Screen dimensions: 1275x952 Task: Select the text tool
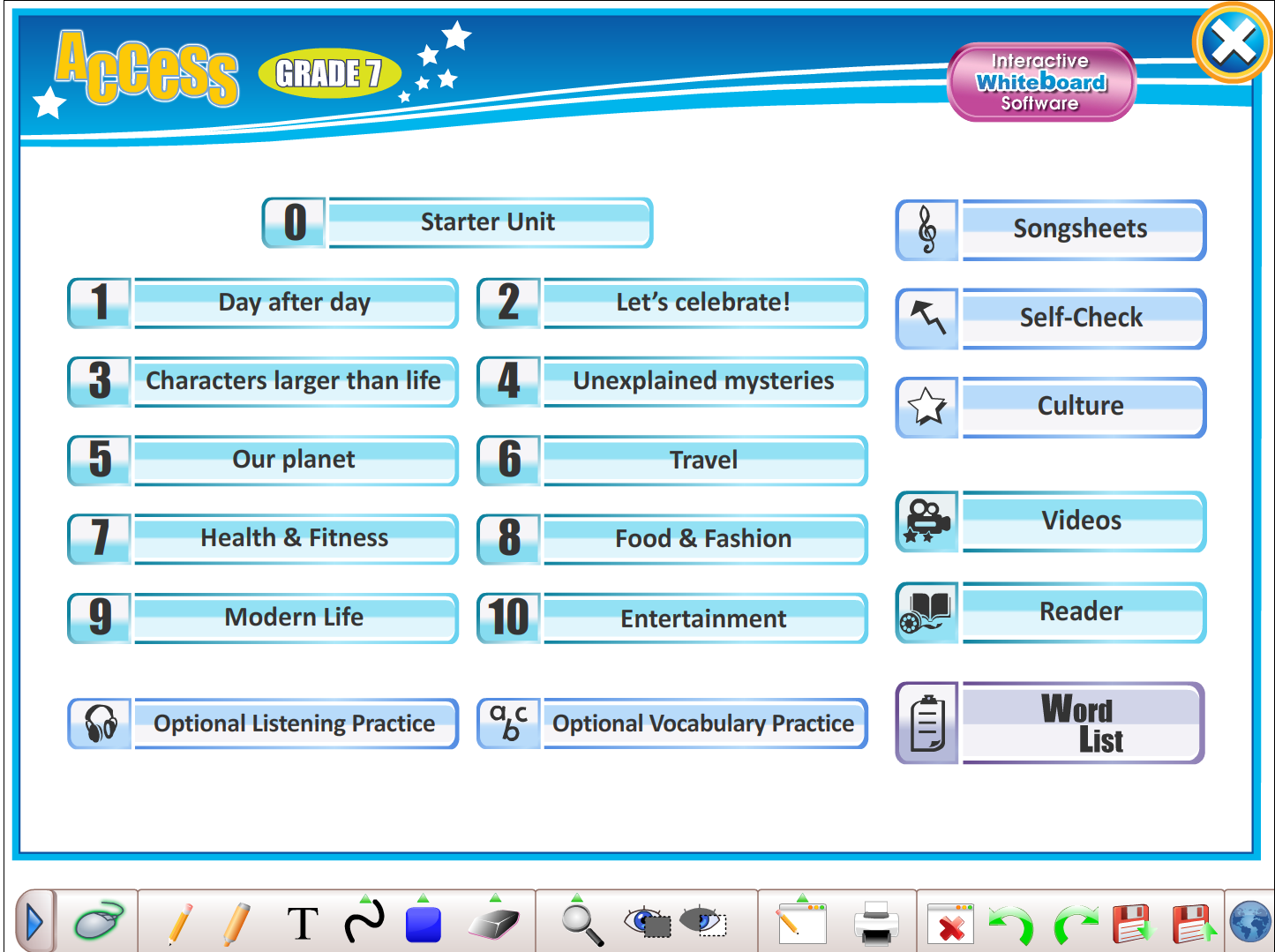coord(302,922)
